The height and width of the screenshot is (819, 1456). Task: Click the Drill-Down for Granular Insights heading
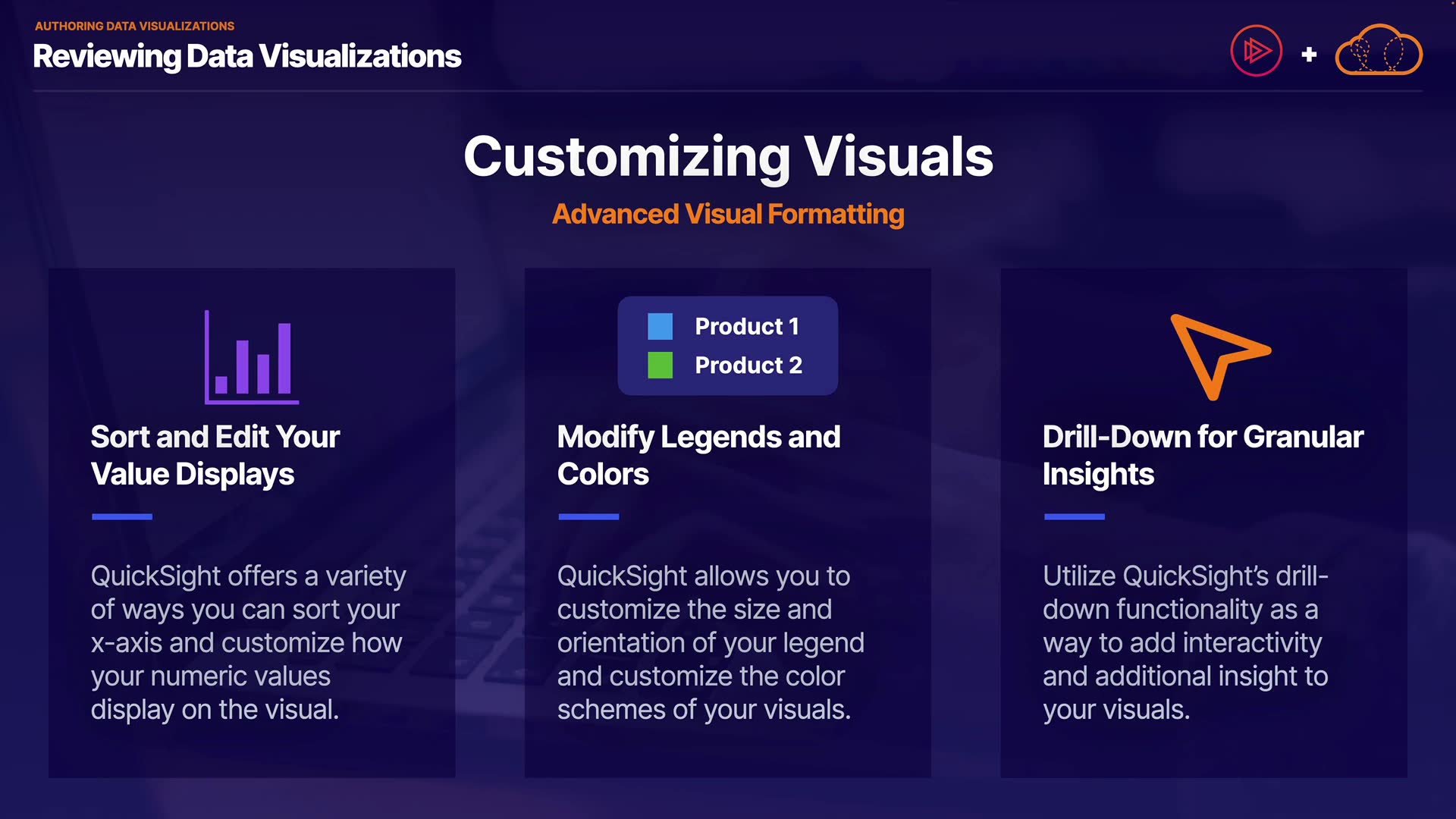pos(1203,455)
